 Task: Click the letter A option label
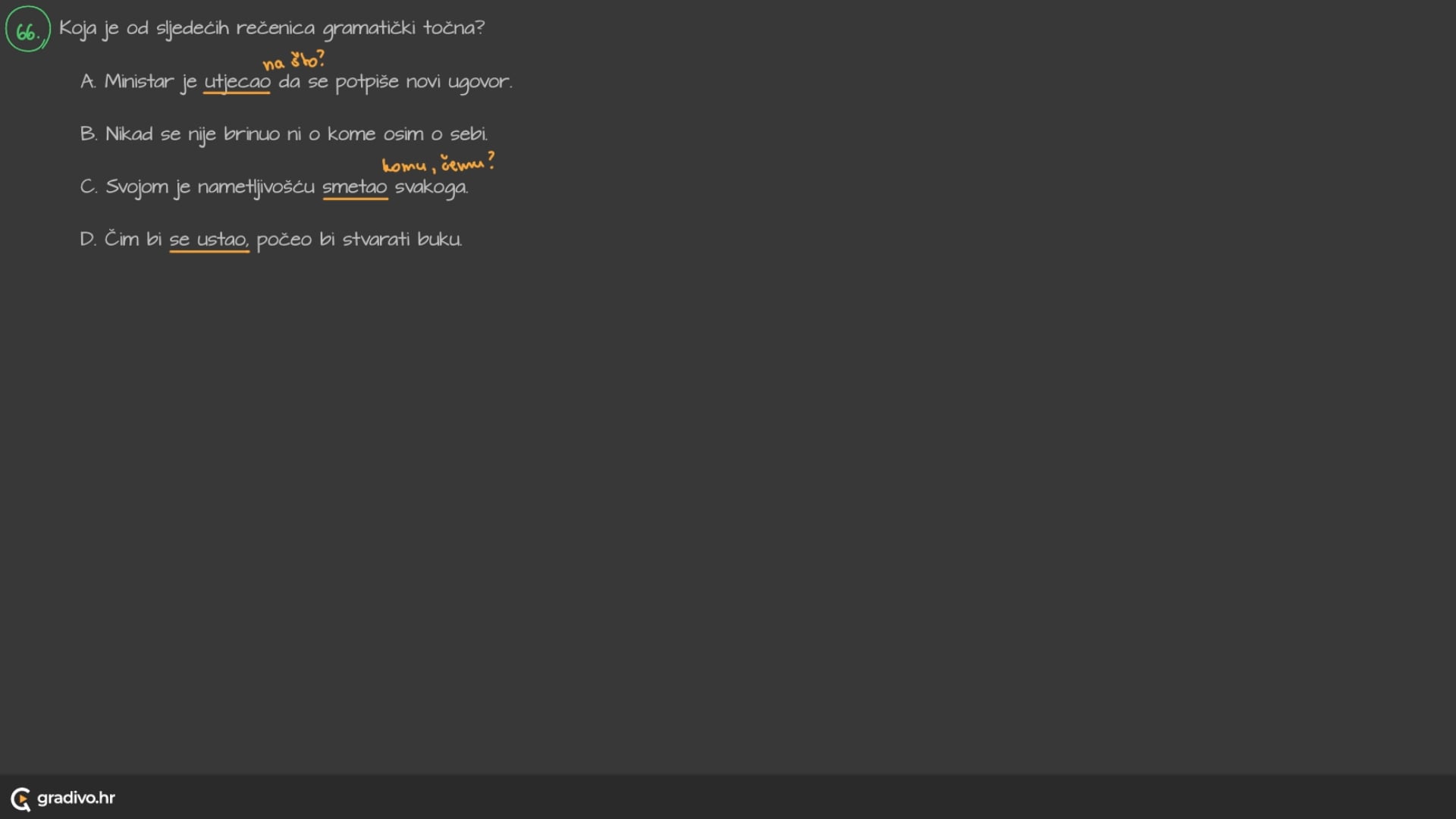pyautogui.click(x=88, y=82)
